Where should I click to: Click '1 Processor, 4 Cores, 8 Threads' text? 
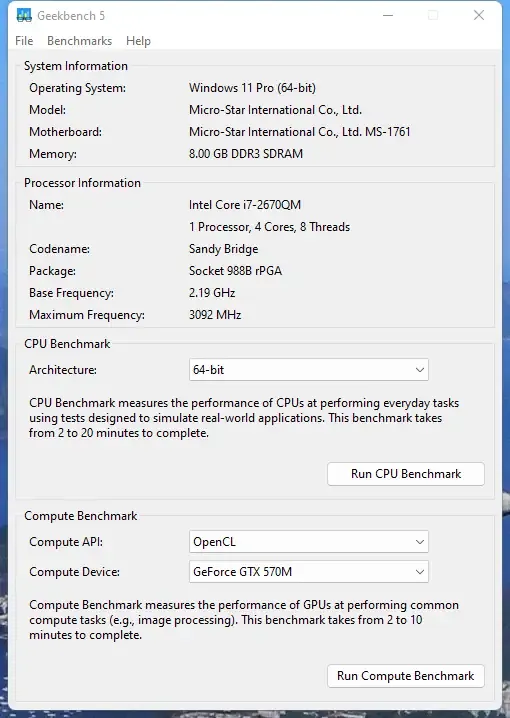point(269,227)
